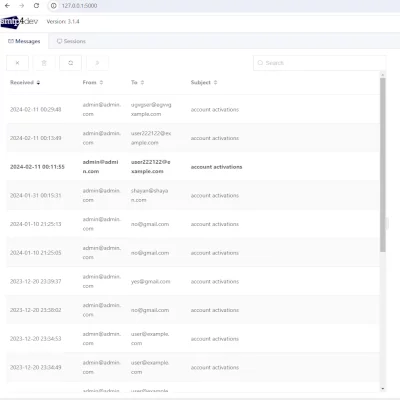400x400 pixels.
Task: Click the refresh messages icon
Action: (70, 63)
